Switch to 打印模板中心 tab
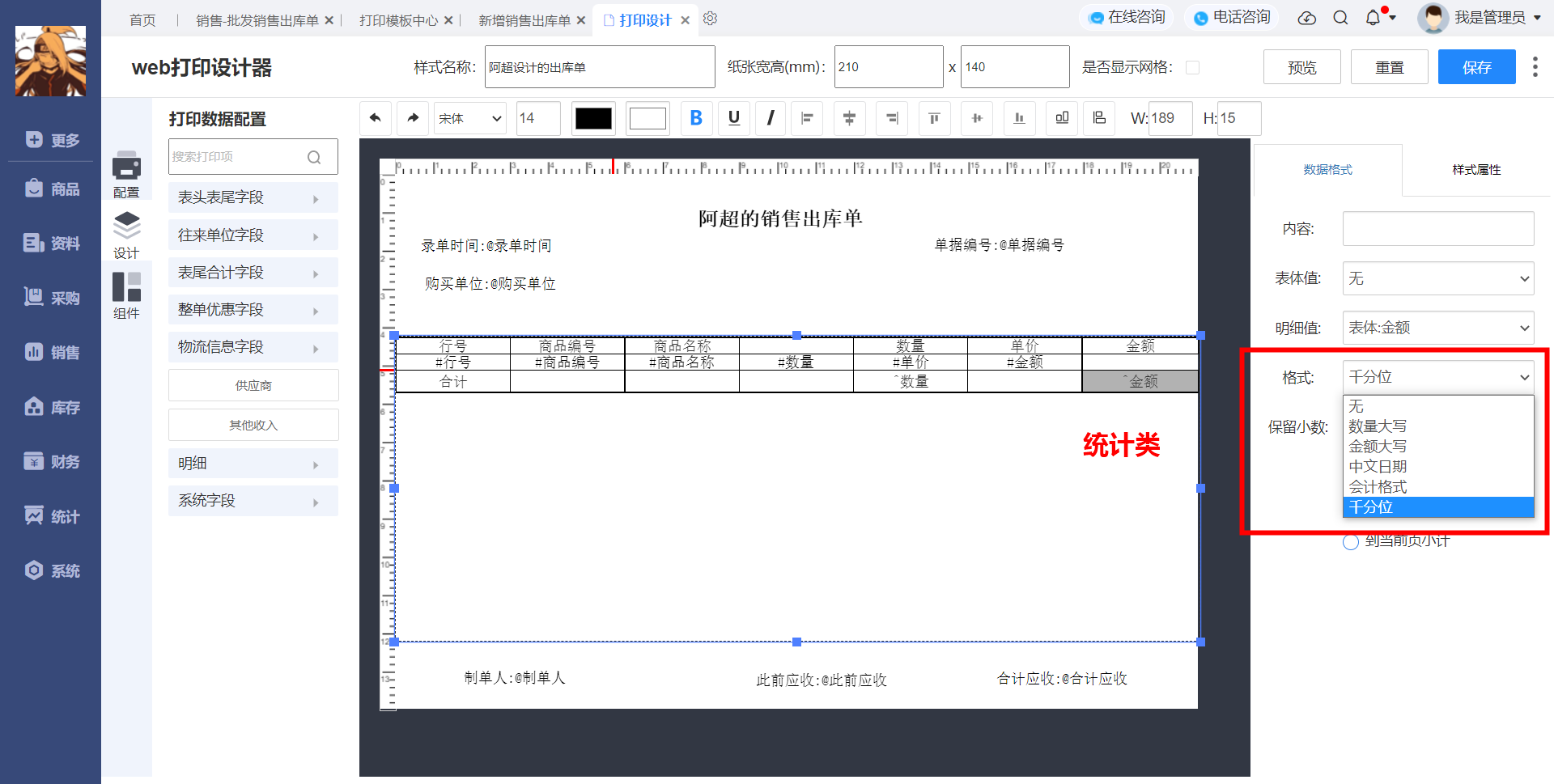Screen dimensions: 1554x784 point(398,20)
